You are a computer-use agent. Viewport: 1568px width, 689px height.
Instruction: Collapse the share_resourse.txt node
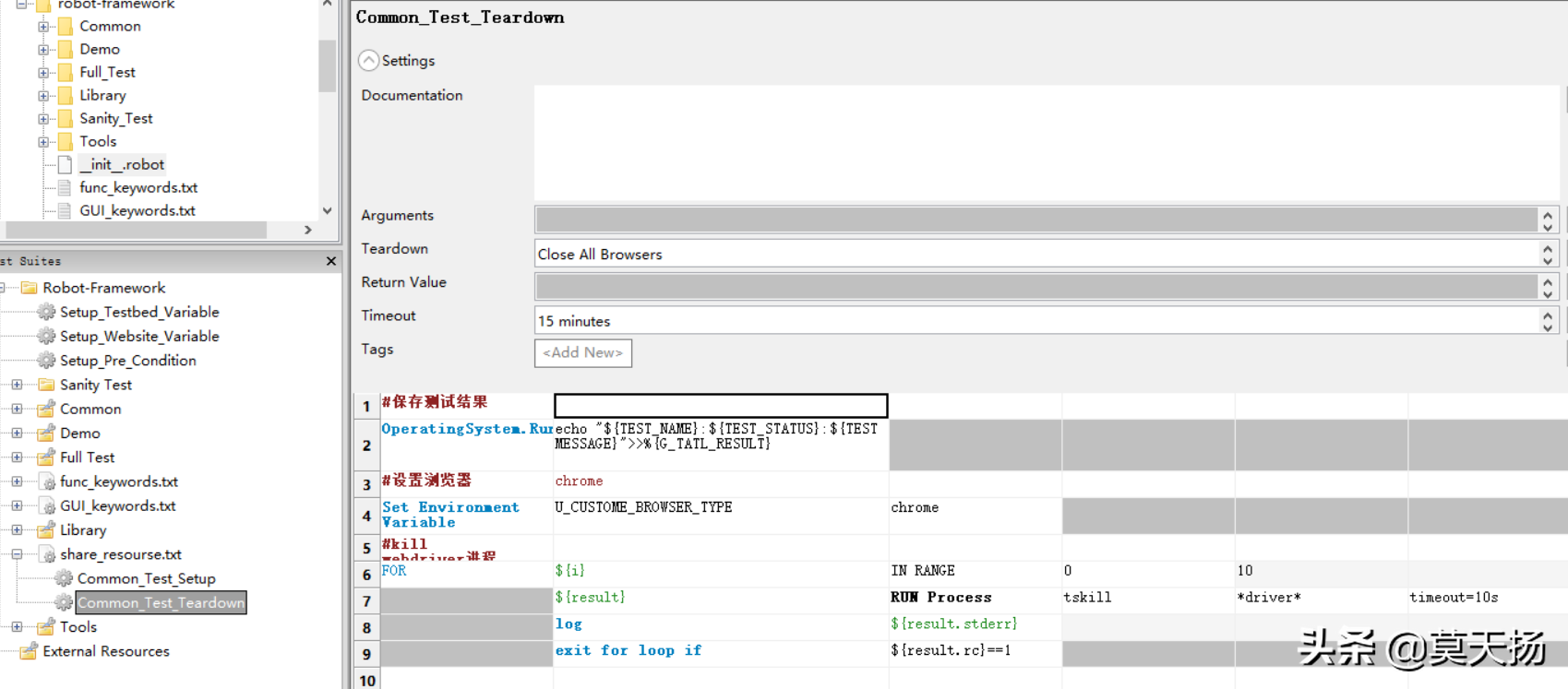point(17,554)
